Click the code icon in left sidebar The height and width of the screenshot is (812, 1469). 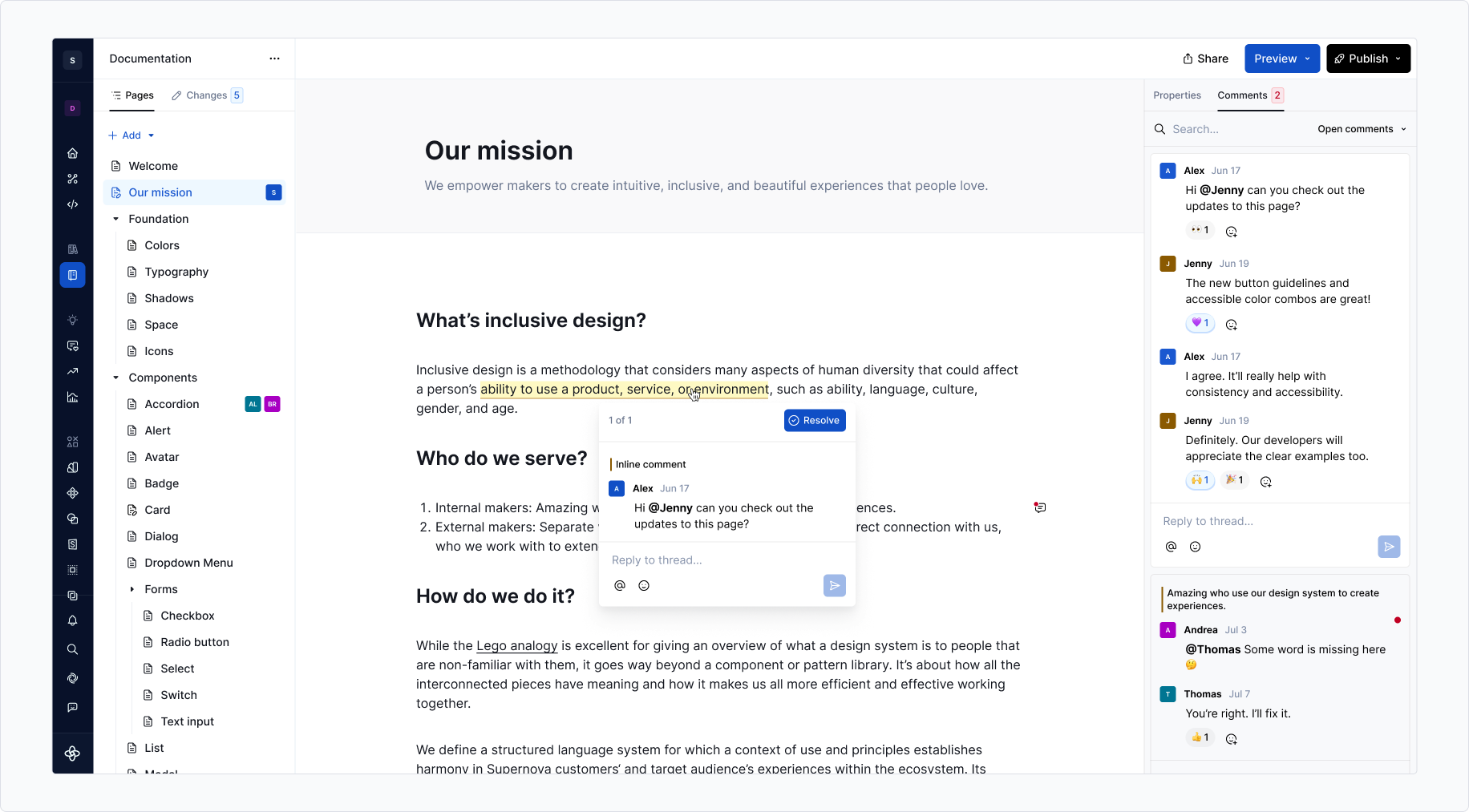[x=72, y=204]
